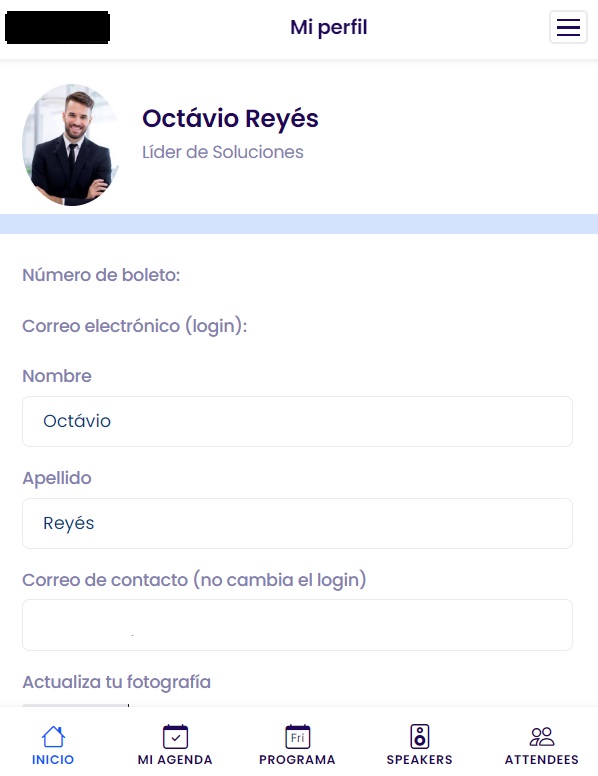This screenshot has height=776, width=598.
Task: Click the blacked-out logo in the header
Action: click(x=57, y=27)
